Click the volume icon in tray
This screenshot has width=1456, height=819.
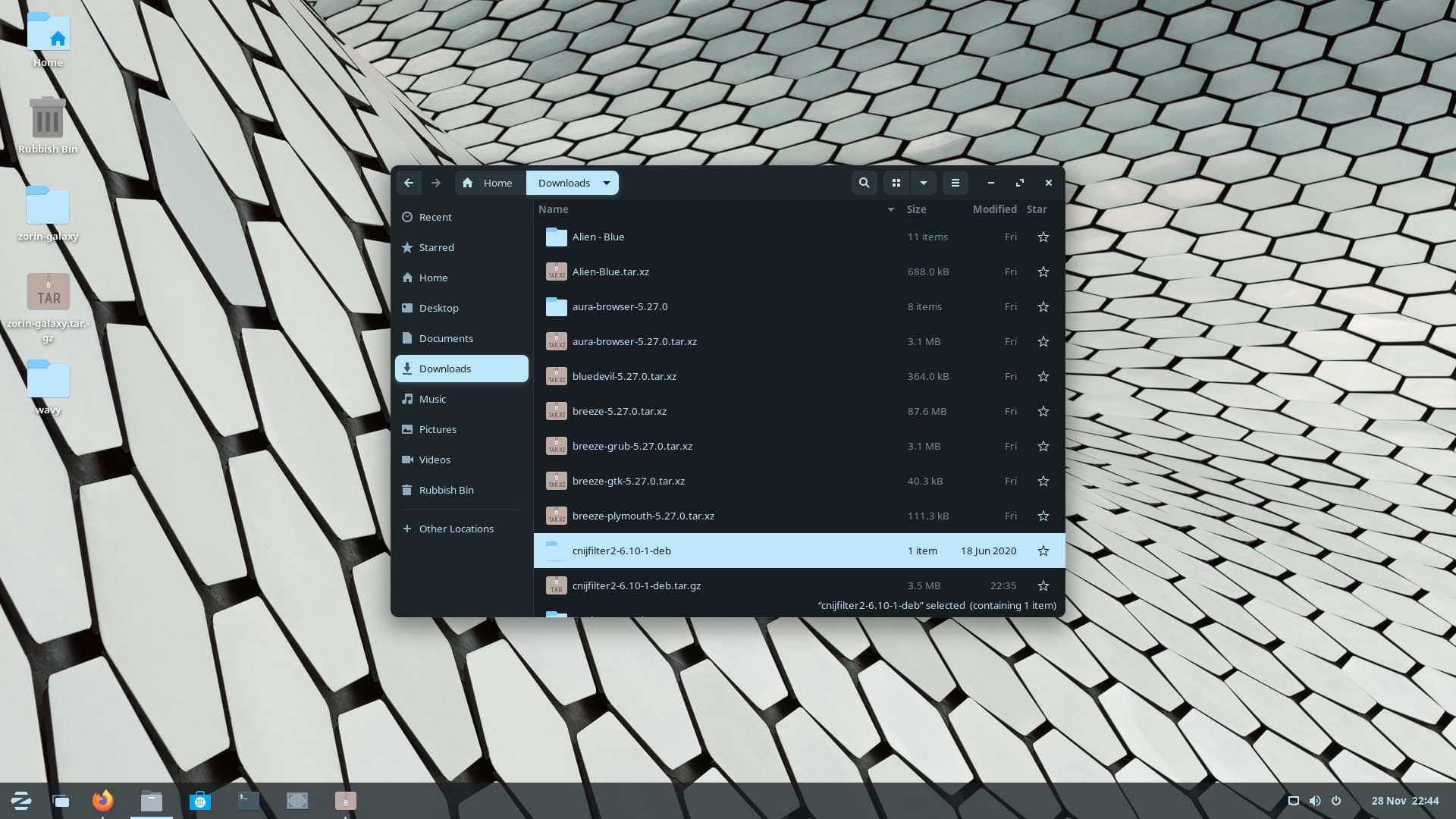coord(1315,801)
